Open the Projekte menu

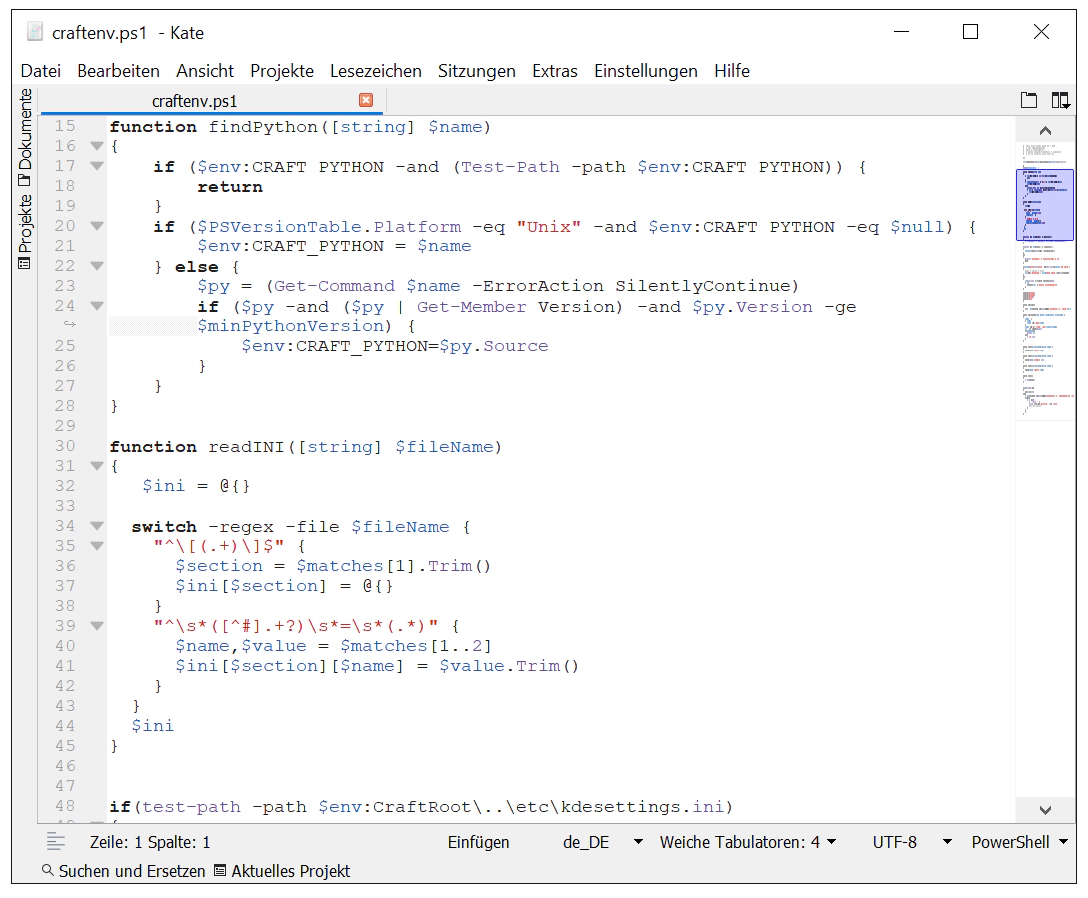(x=282, y=71)
